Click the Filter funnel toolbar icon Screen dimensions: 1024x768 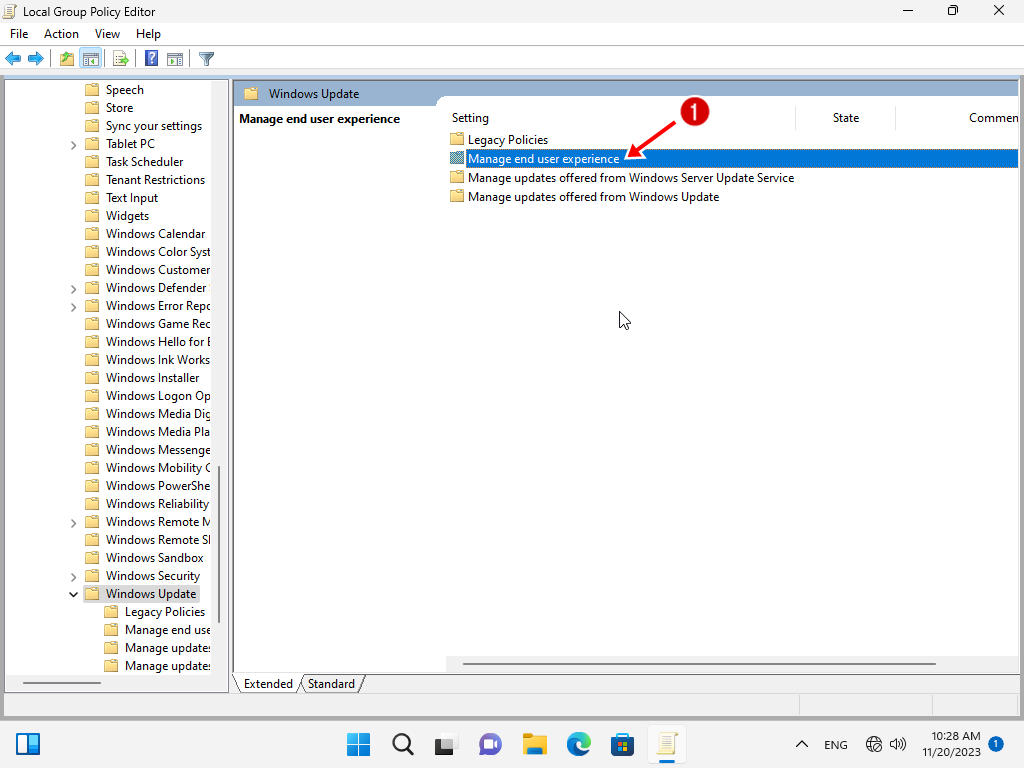pos(206,58)
